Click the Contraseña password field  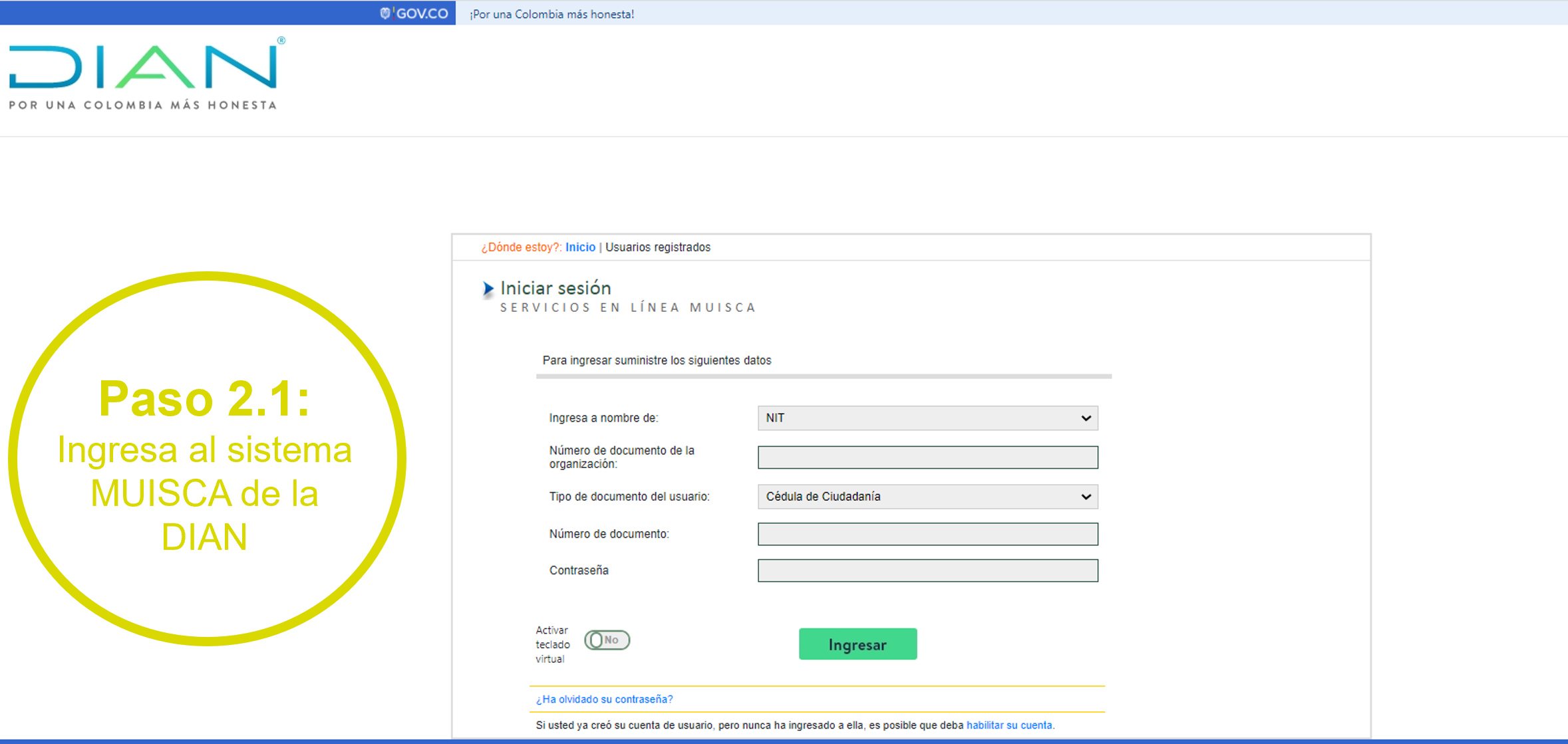(x=927, y=570)
